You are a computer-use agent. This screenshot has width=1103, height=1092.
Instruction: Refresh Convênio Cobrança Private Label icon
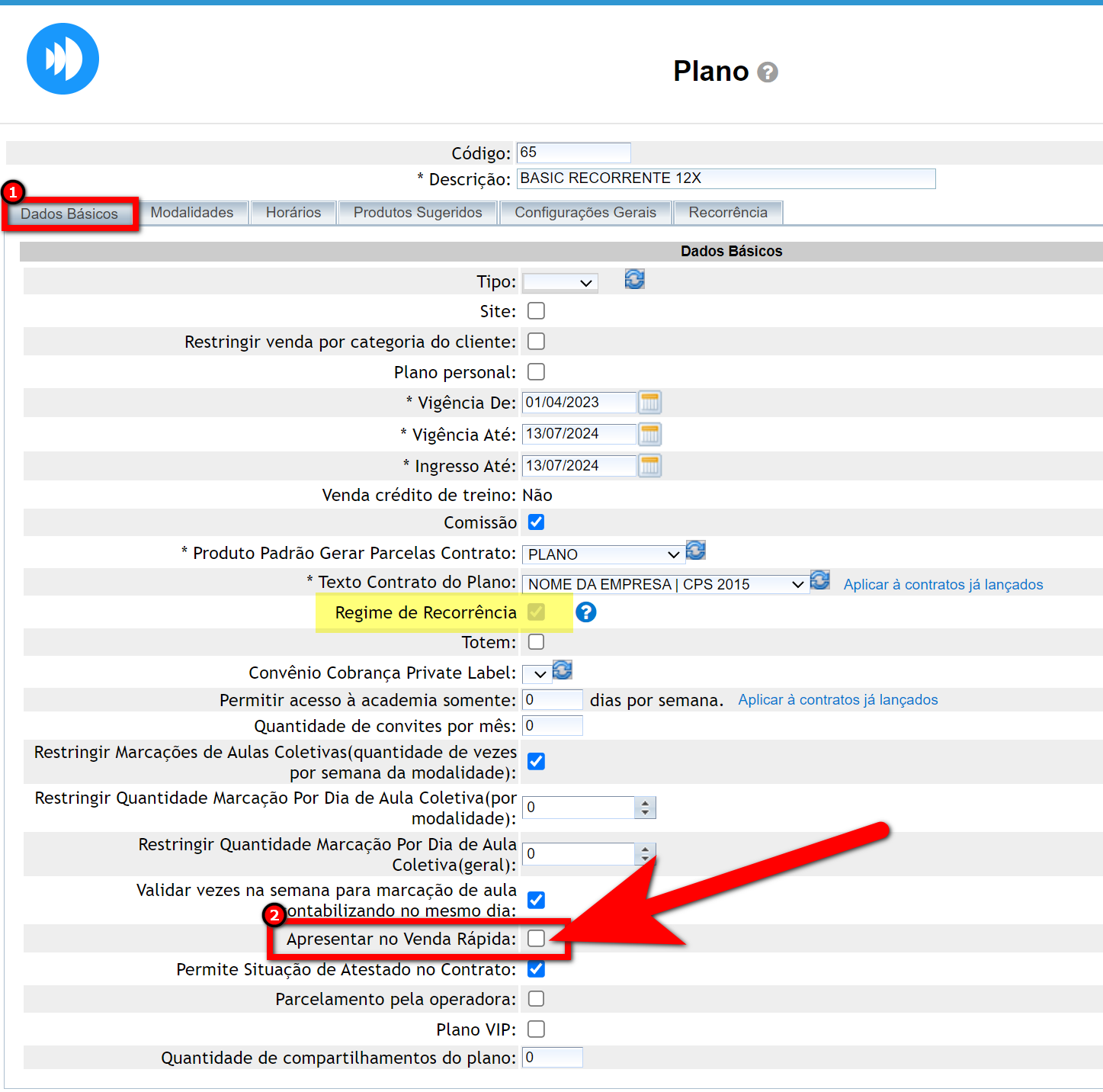pyautogui.click(x=563, y=670)
